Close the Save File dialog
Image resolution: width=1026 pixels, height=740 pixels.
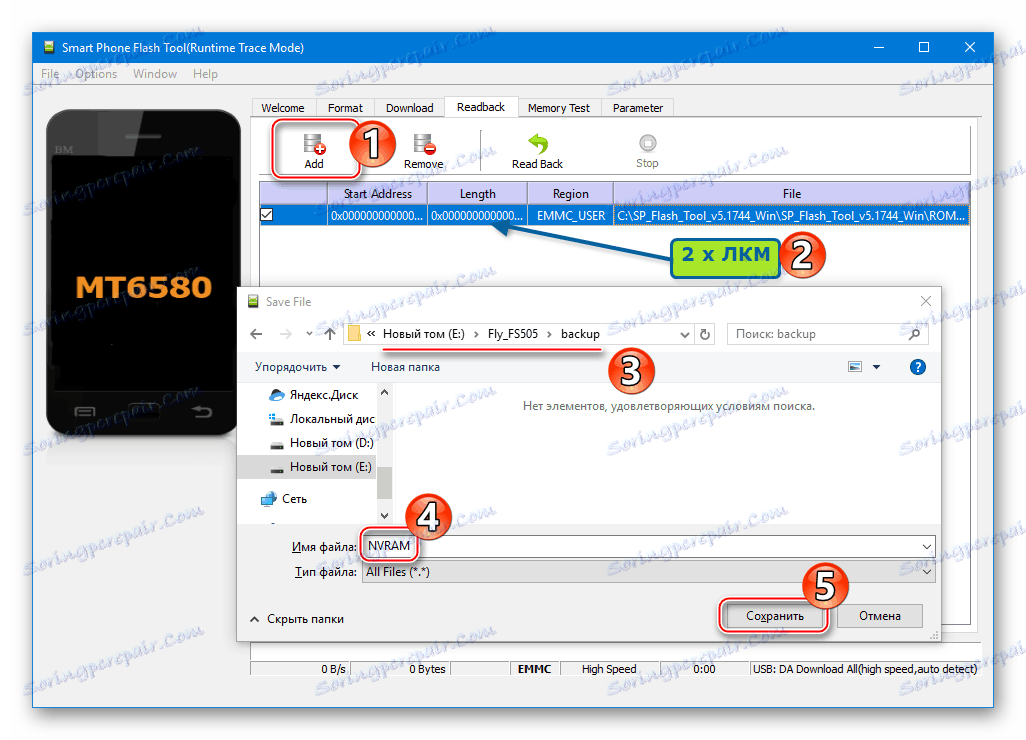(925, 301)
